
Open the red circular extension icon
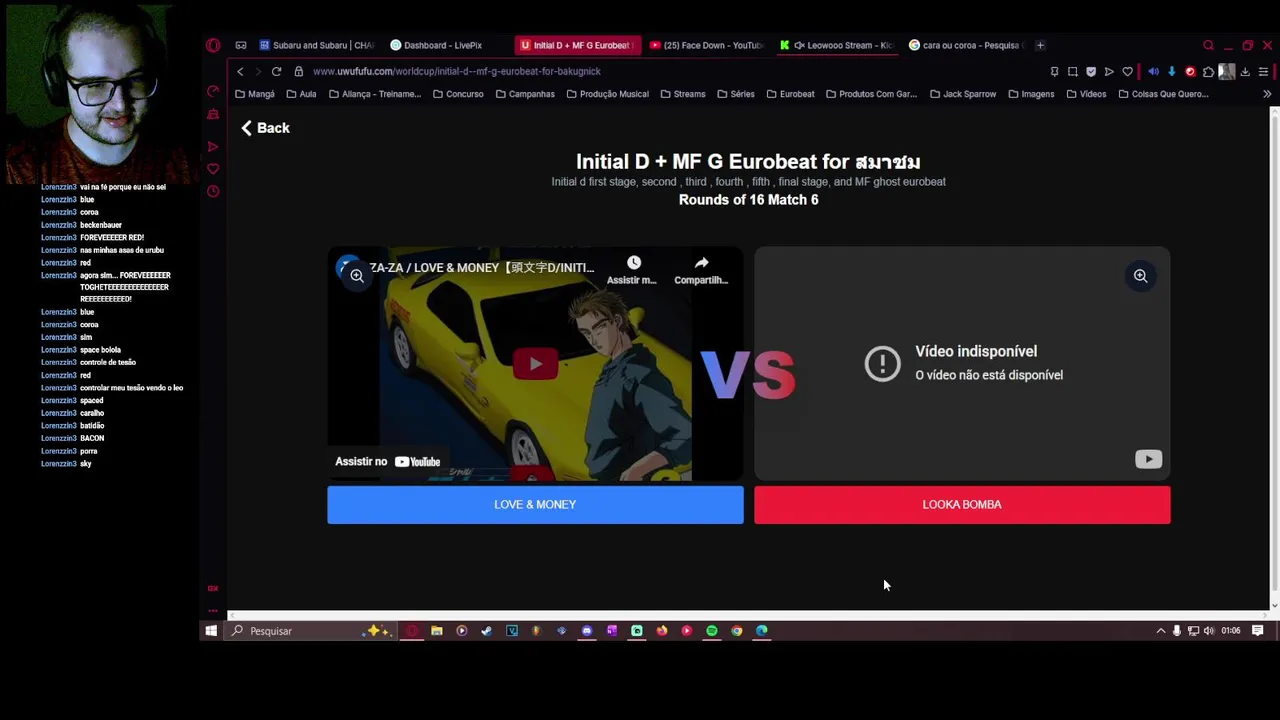pyautogui.click(x=1190, y=71)
